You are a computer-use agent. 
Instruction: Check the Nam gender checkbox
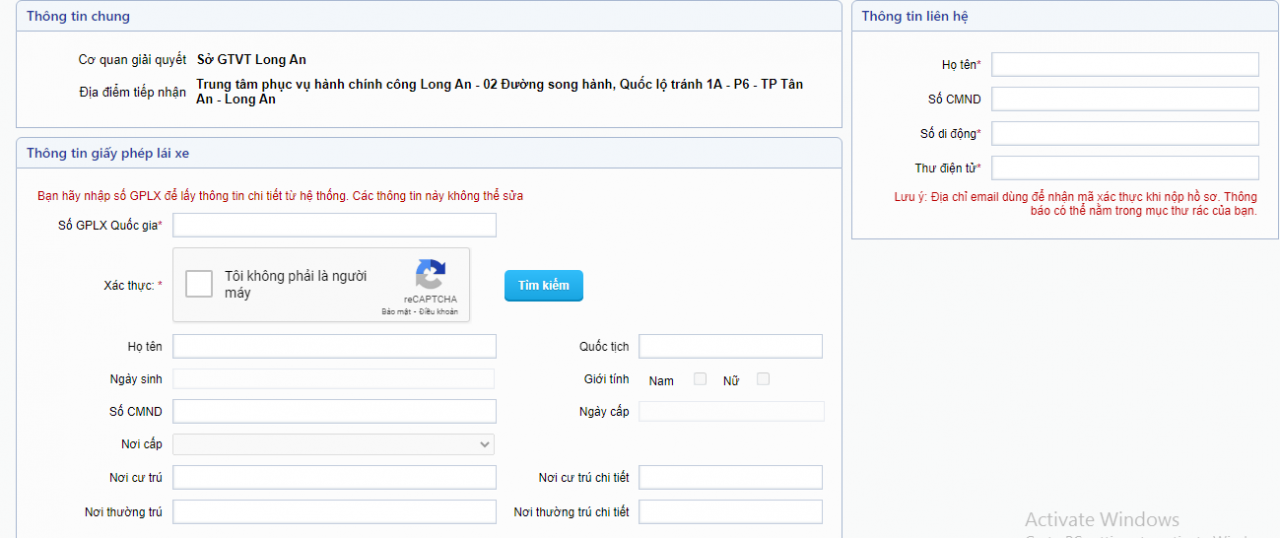click(700, 379)
